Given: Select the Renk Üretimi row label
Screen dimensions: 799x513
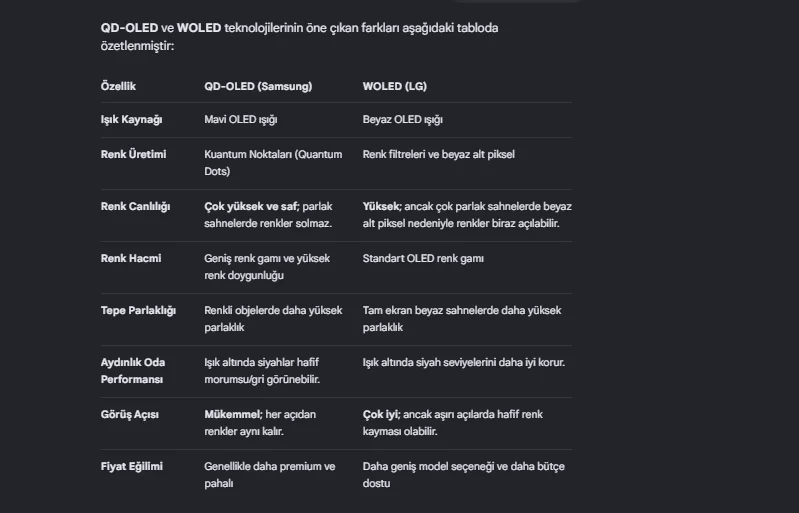Looking at the screenshot, I should (x=134, y=154).
